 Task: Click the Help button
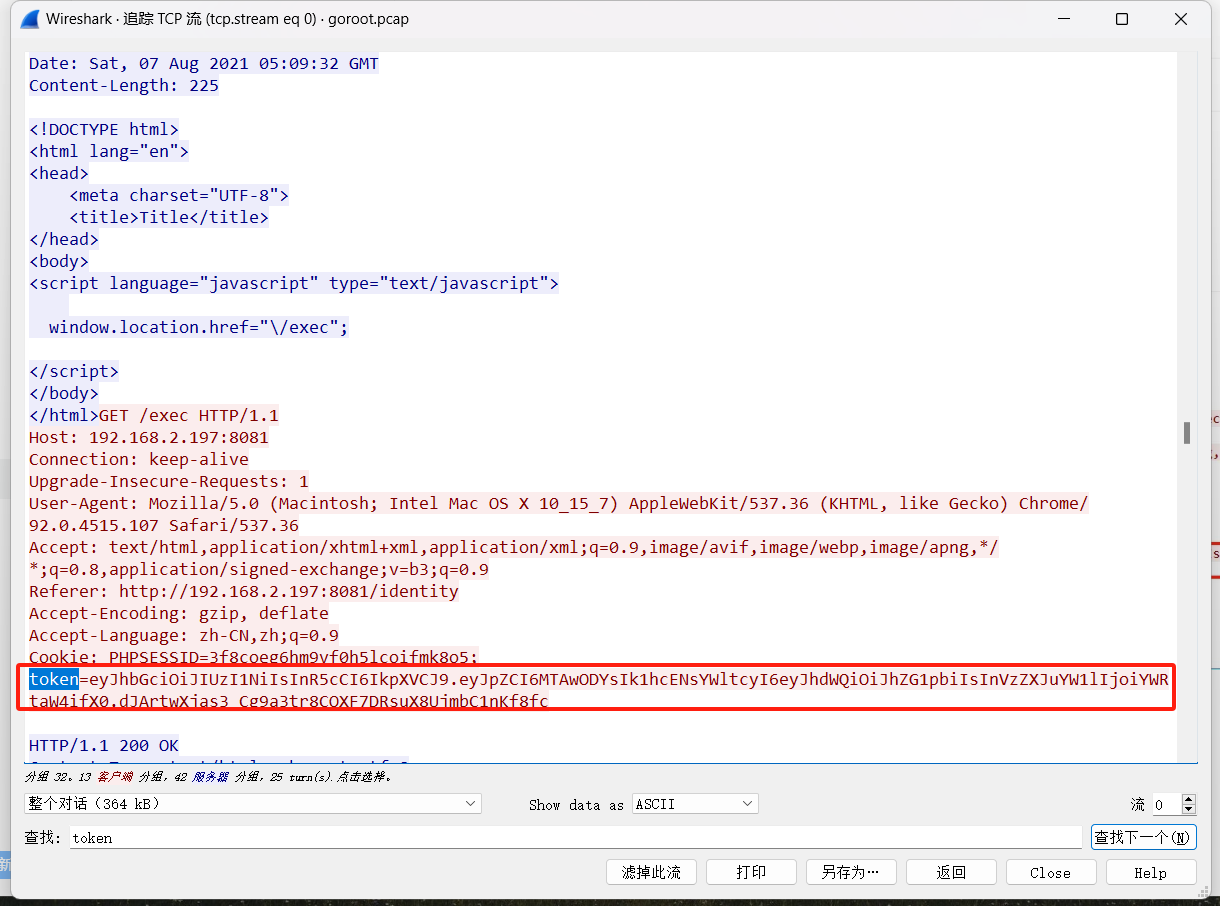1150,872
